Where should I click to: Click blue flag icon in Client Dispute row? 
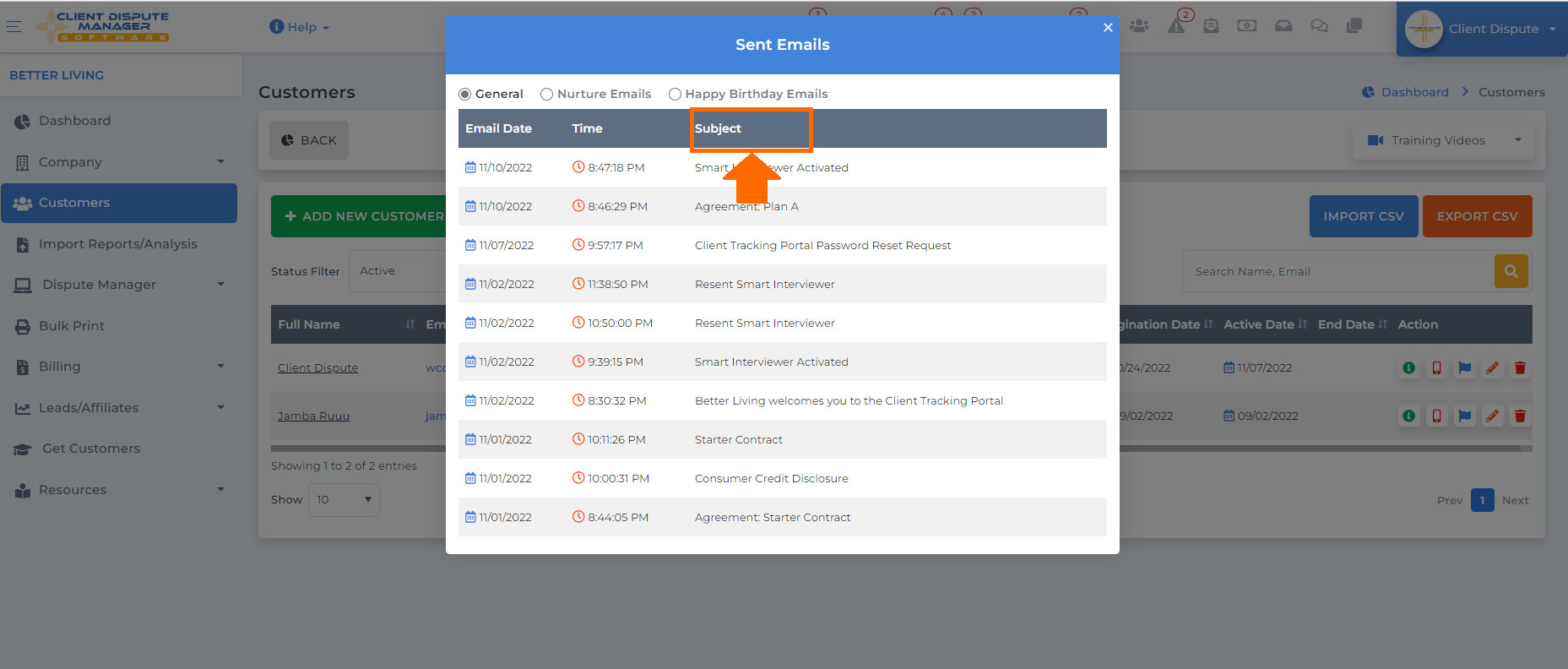pyautogui.click(x=1465, y=368)
